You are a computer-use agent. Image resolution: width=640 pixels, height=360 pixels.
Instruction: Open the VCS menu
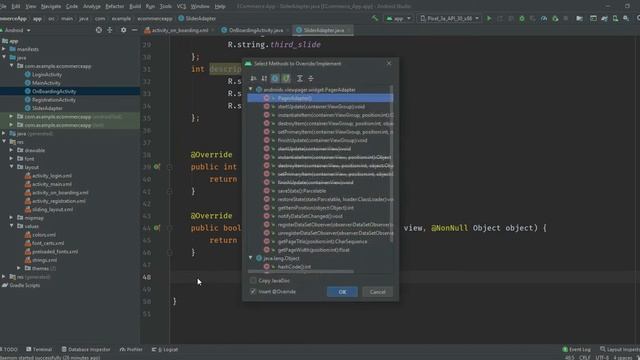tap(182, 6)
